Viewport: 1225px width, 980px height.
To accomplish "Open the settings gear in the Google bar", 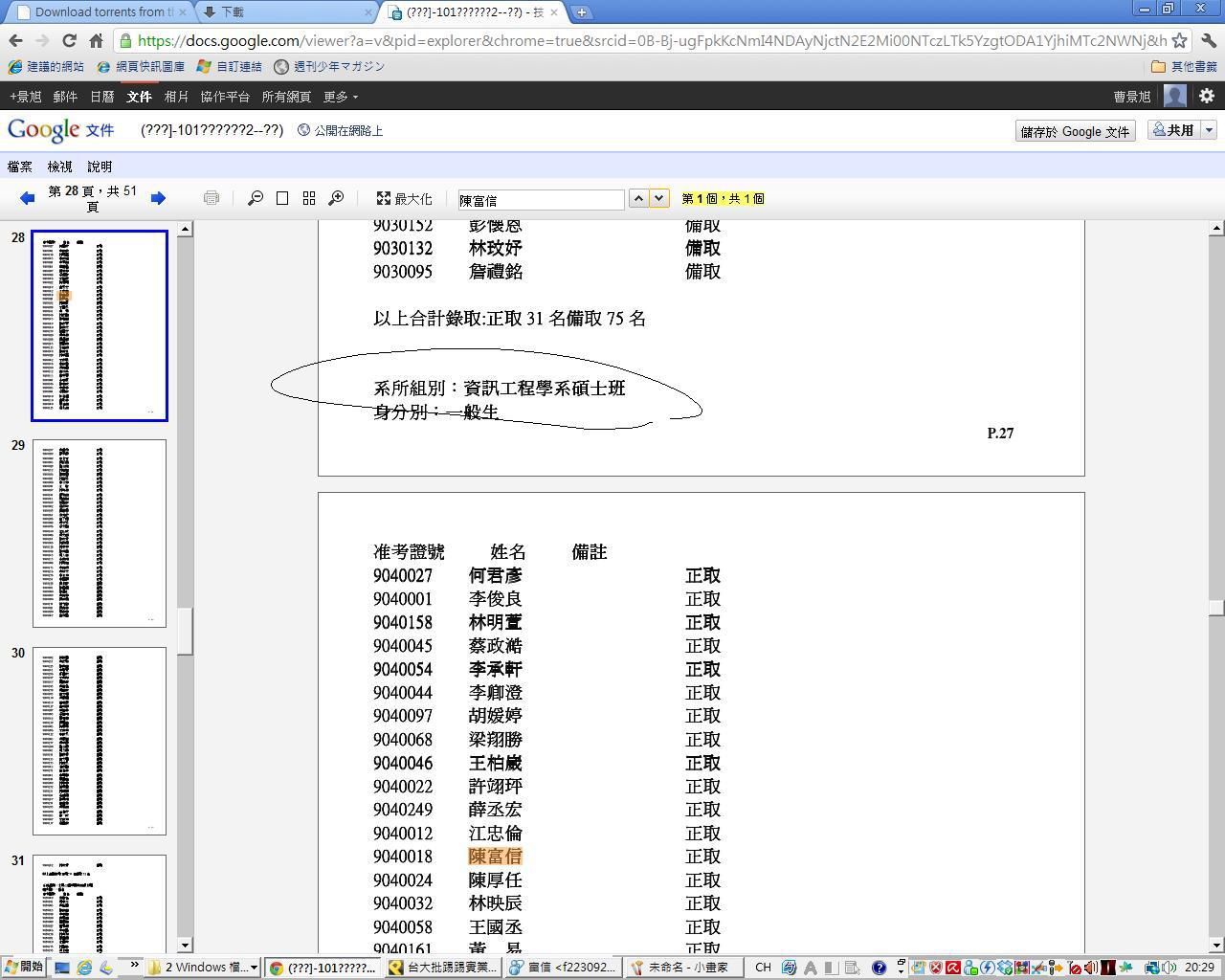I will (x=1207, y=96).
